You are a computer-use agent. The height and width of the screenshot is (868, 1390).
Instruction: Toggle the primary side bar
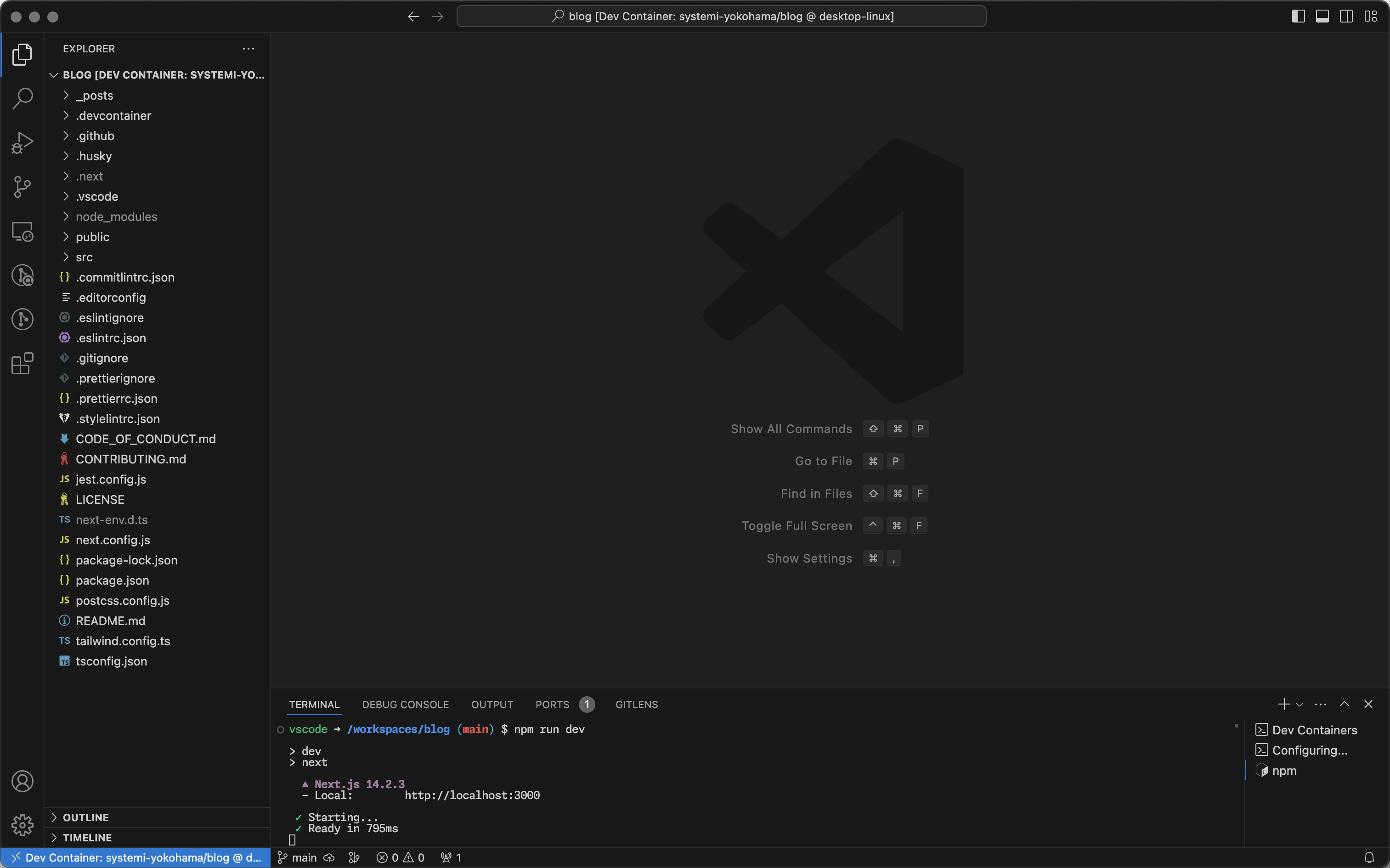[1298, 16]
